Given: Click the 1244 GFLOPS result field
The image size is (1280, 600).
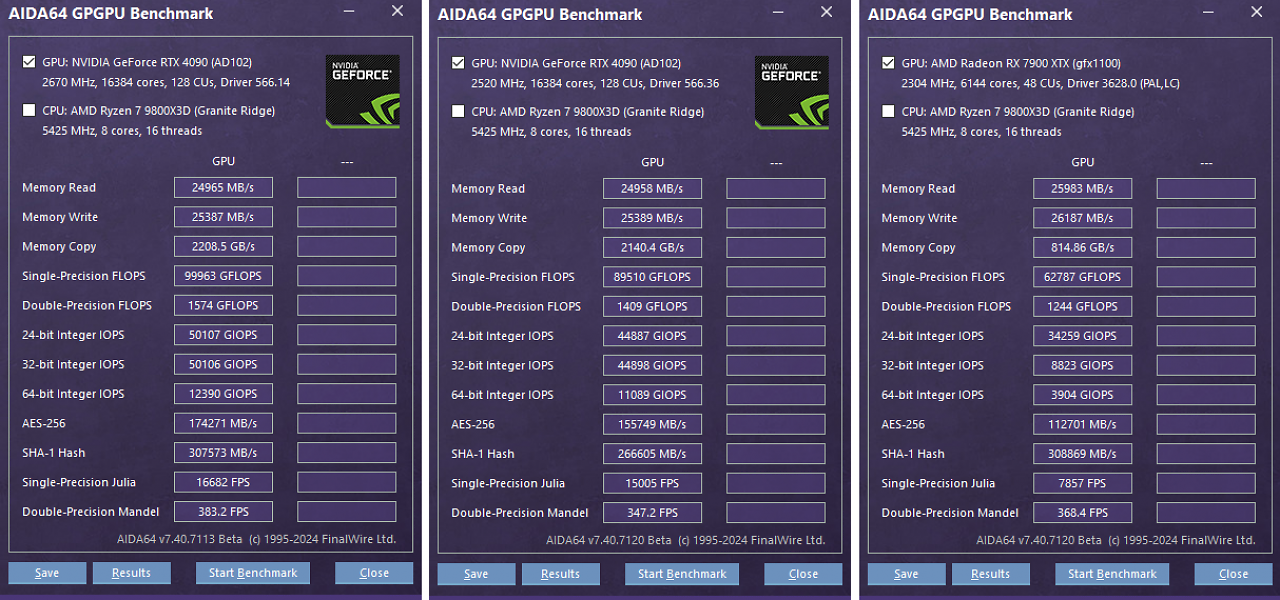Looking at the screenshot, I should click(1082, 306).
